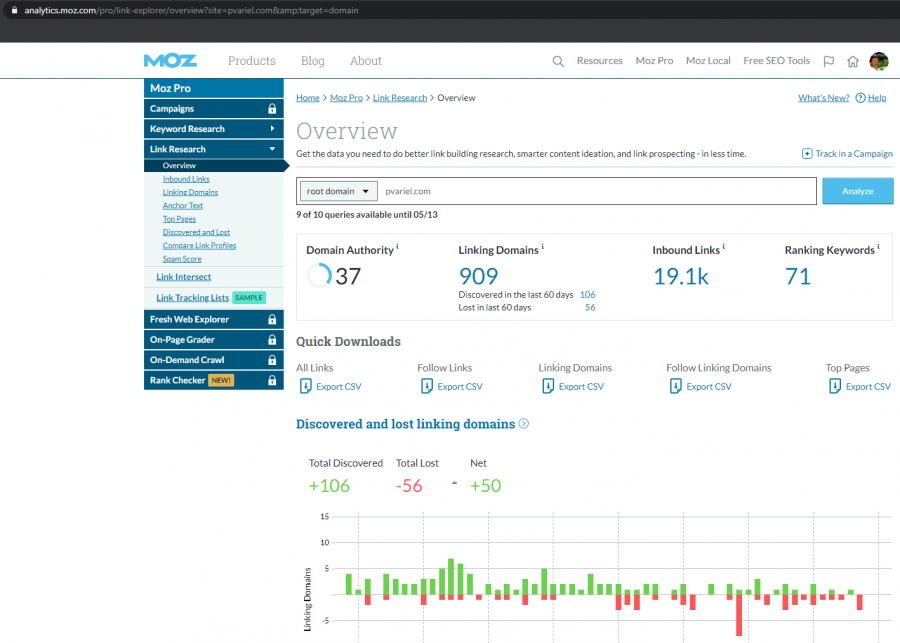Click the Moz logo

tap(170, 61)
